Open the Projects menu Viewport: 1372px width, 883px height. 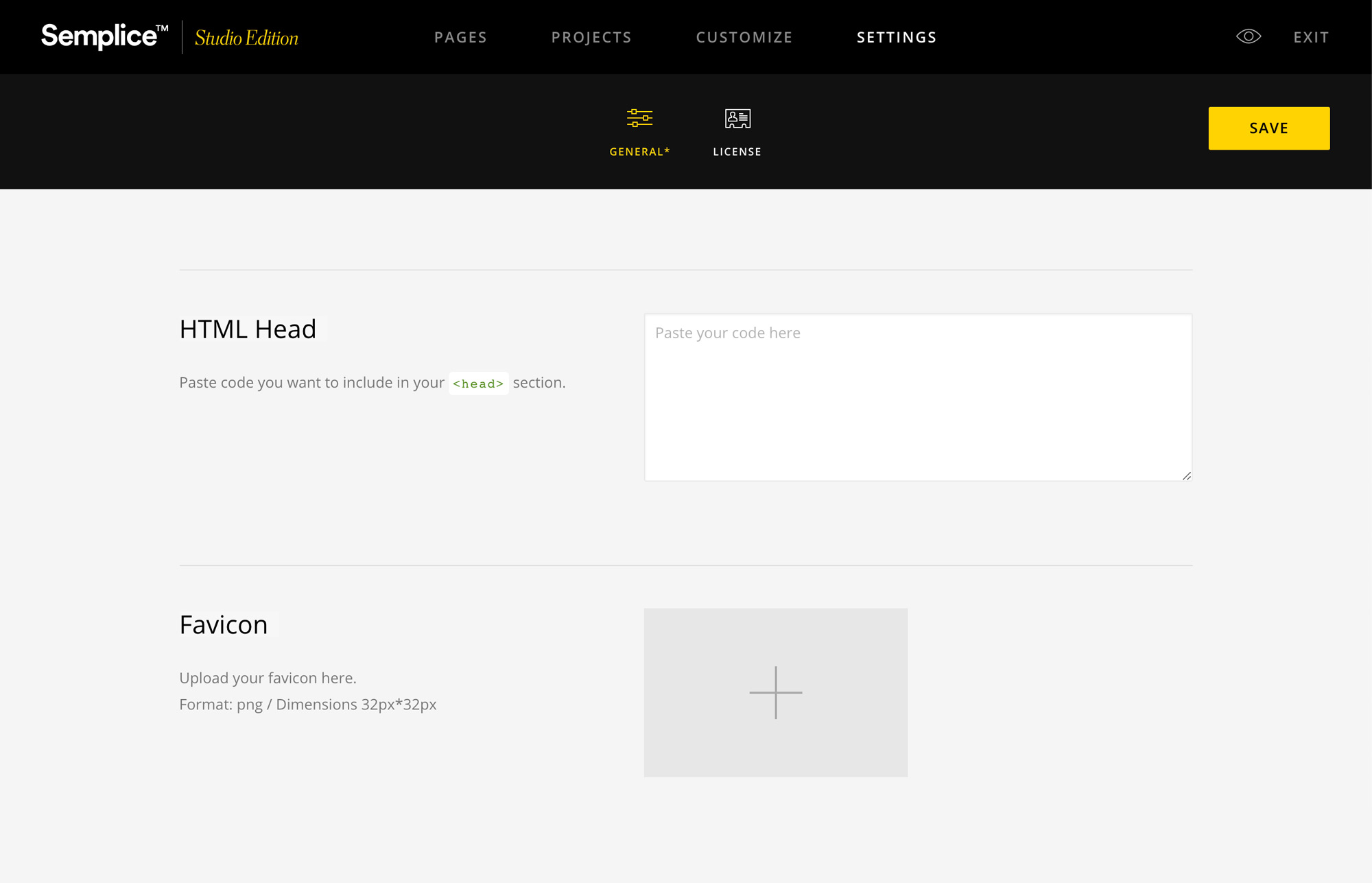pos(591,37)
